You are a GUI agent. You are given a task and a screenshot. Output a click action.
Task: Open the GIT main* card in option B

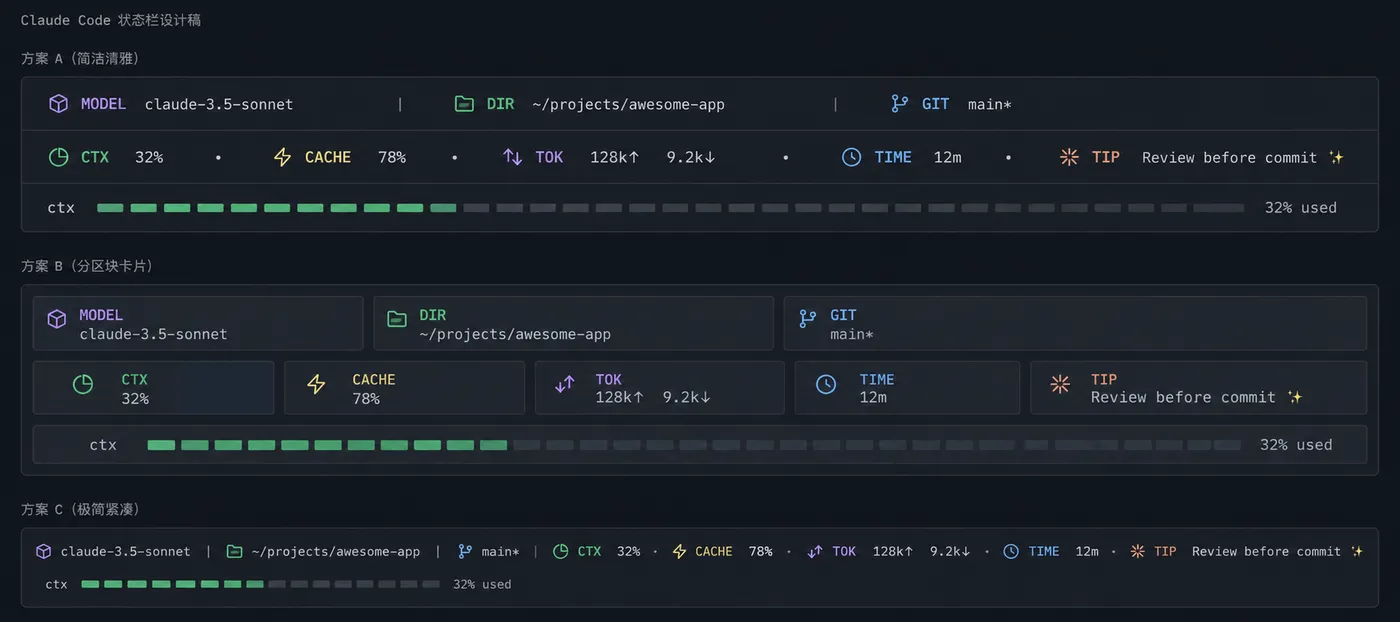pyautogui.click(x=1075, y=323)
